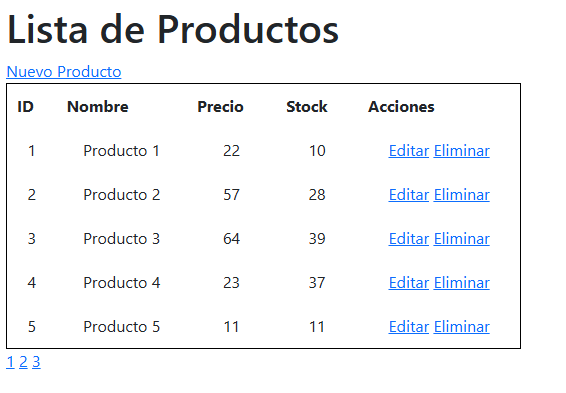Click the Nombre column header
The width and height of the screenshot is (566, 393).
pos(98,106)
